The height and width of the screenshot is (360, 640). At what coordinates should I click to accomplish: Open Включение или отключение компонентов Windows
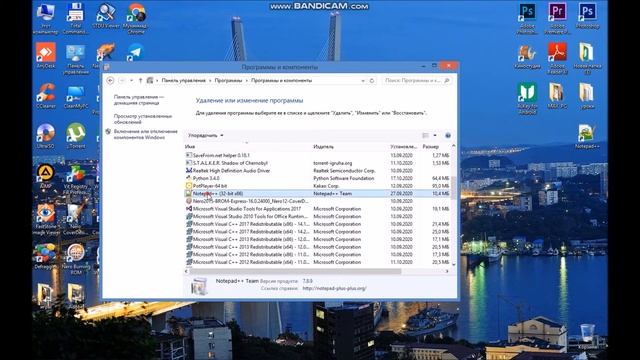point(145,134)
